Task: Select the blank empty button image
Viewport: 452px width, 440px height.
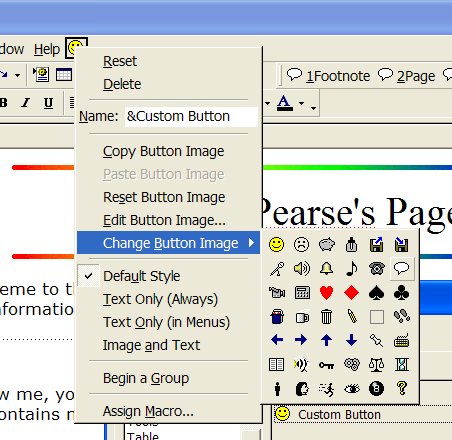Action: [376, 317]
